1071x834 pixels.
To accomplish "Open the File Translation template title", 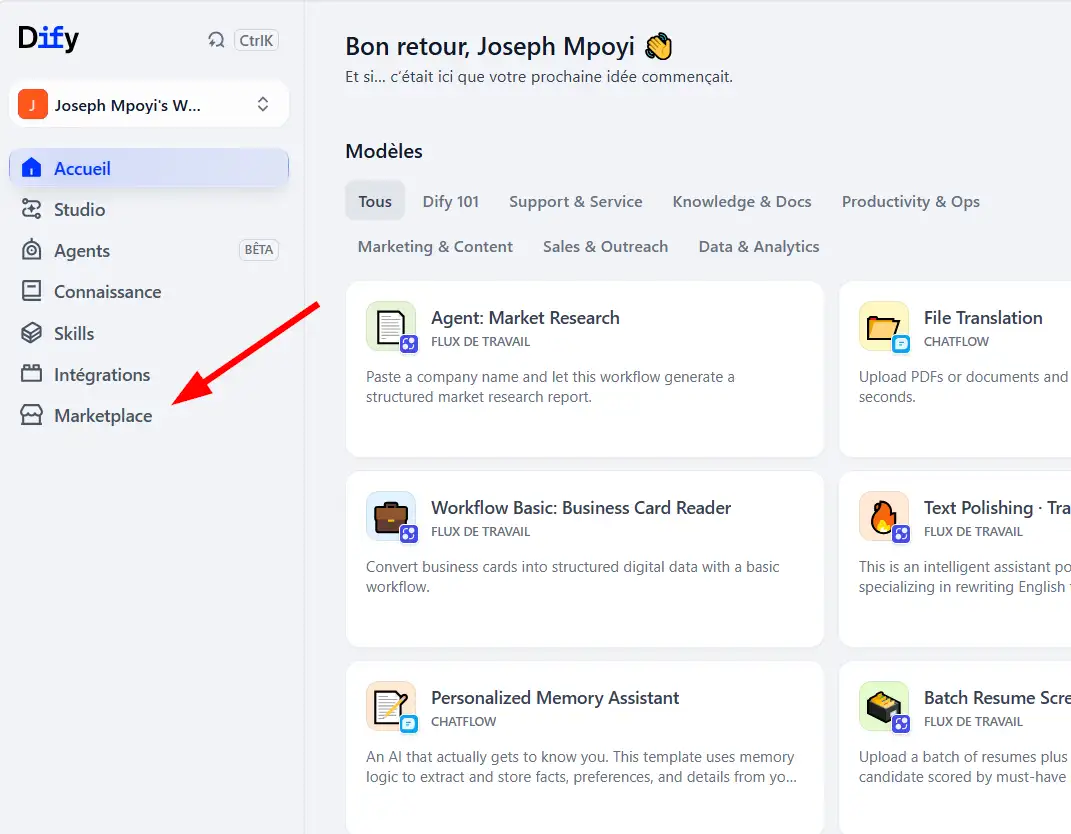I will click(983, 318).
